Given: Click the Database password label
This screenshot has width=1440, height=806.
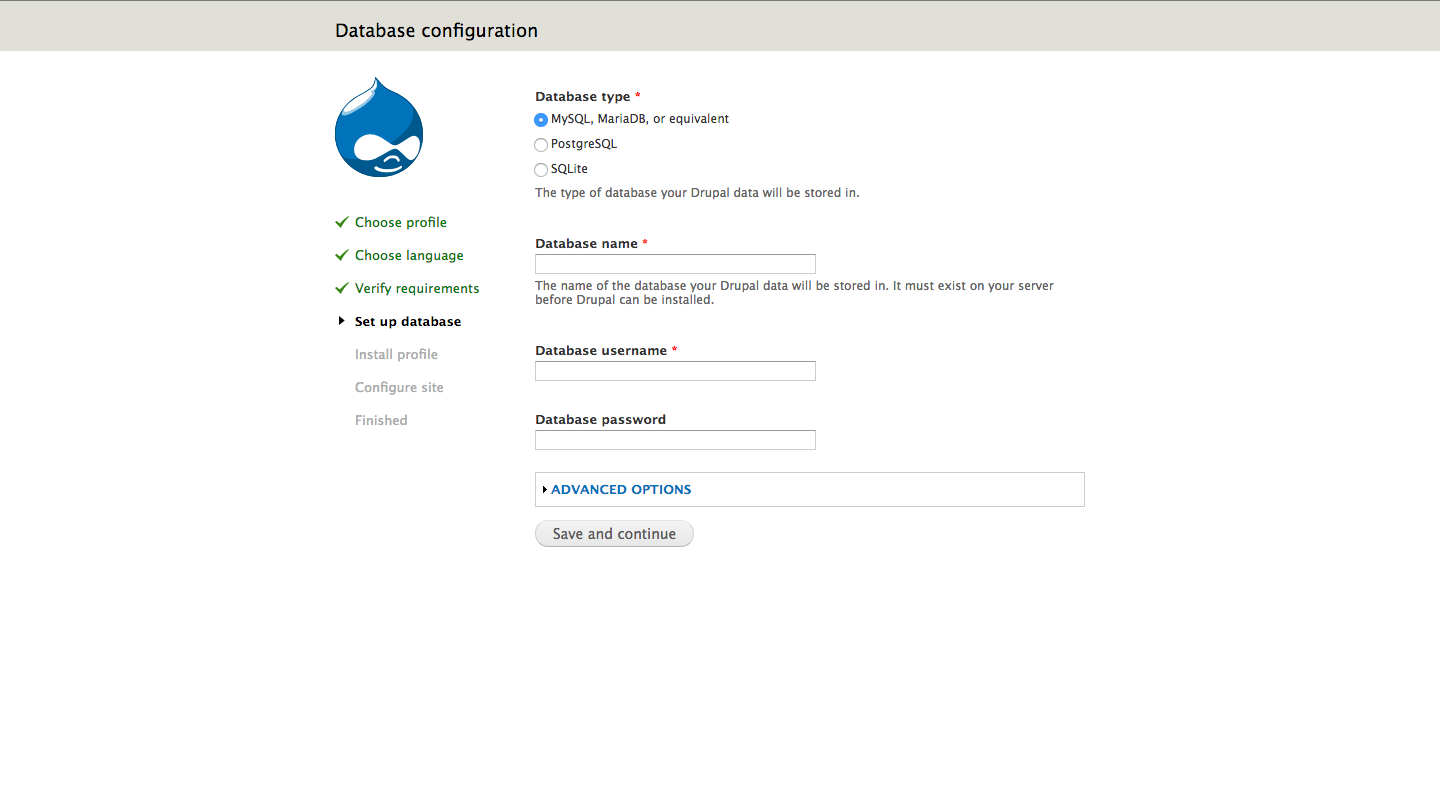Looking at the screenshot, I should [x=600, y=420].
